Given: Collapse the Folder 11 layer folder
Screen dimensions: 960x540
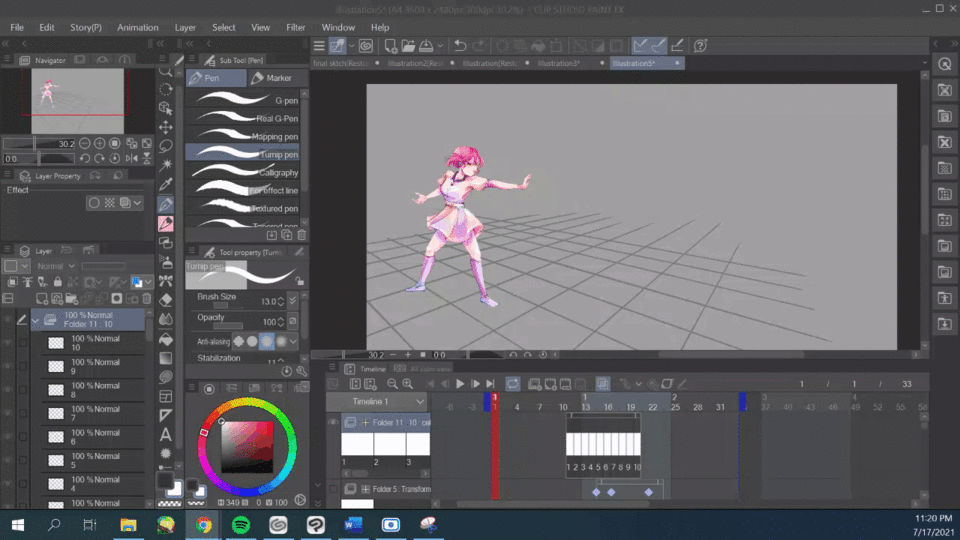Looking at the screenshot, I should click(x=36, y=320).
